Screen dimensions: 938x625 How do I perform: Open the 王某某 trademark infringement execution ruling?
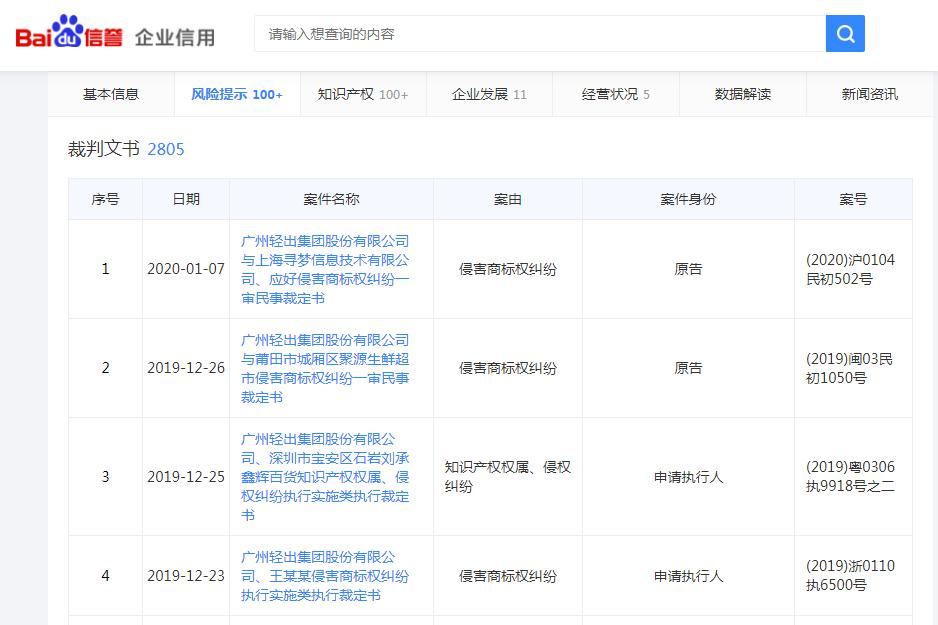(330, 576)
